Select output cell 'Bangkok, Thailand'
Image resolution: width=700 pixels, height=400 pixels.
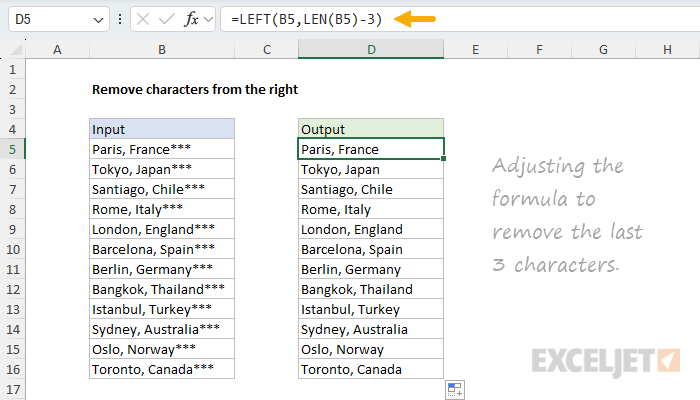[371, 289]
